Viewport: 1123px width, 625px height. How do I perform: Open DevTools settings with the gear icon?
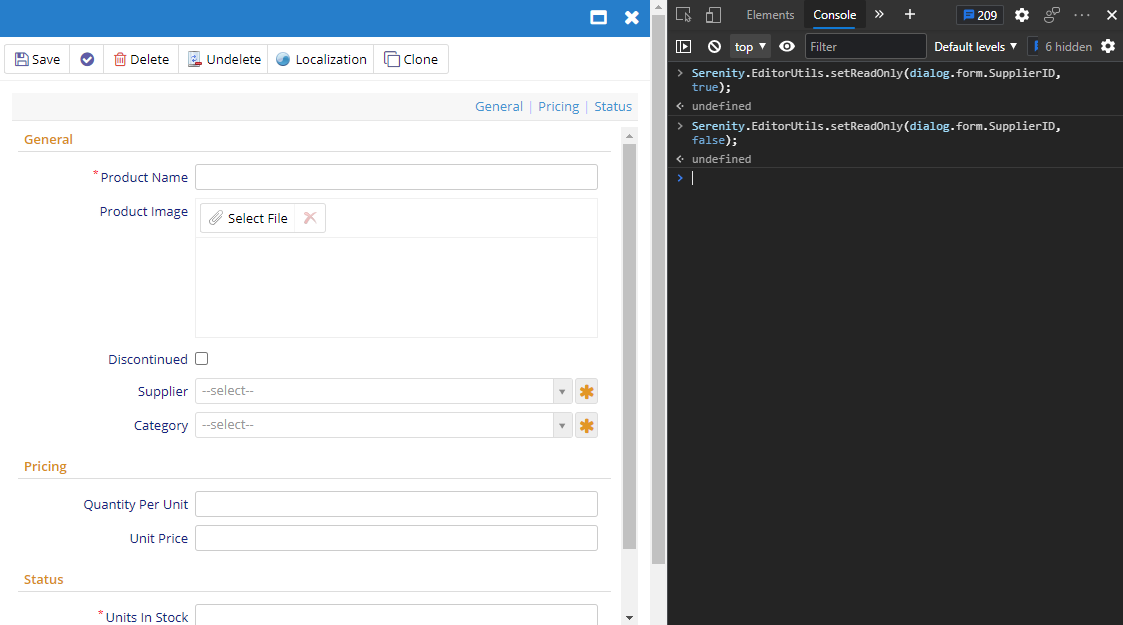pos(1021,15)
